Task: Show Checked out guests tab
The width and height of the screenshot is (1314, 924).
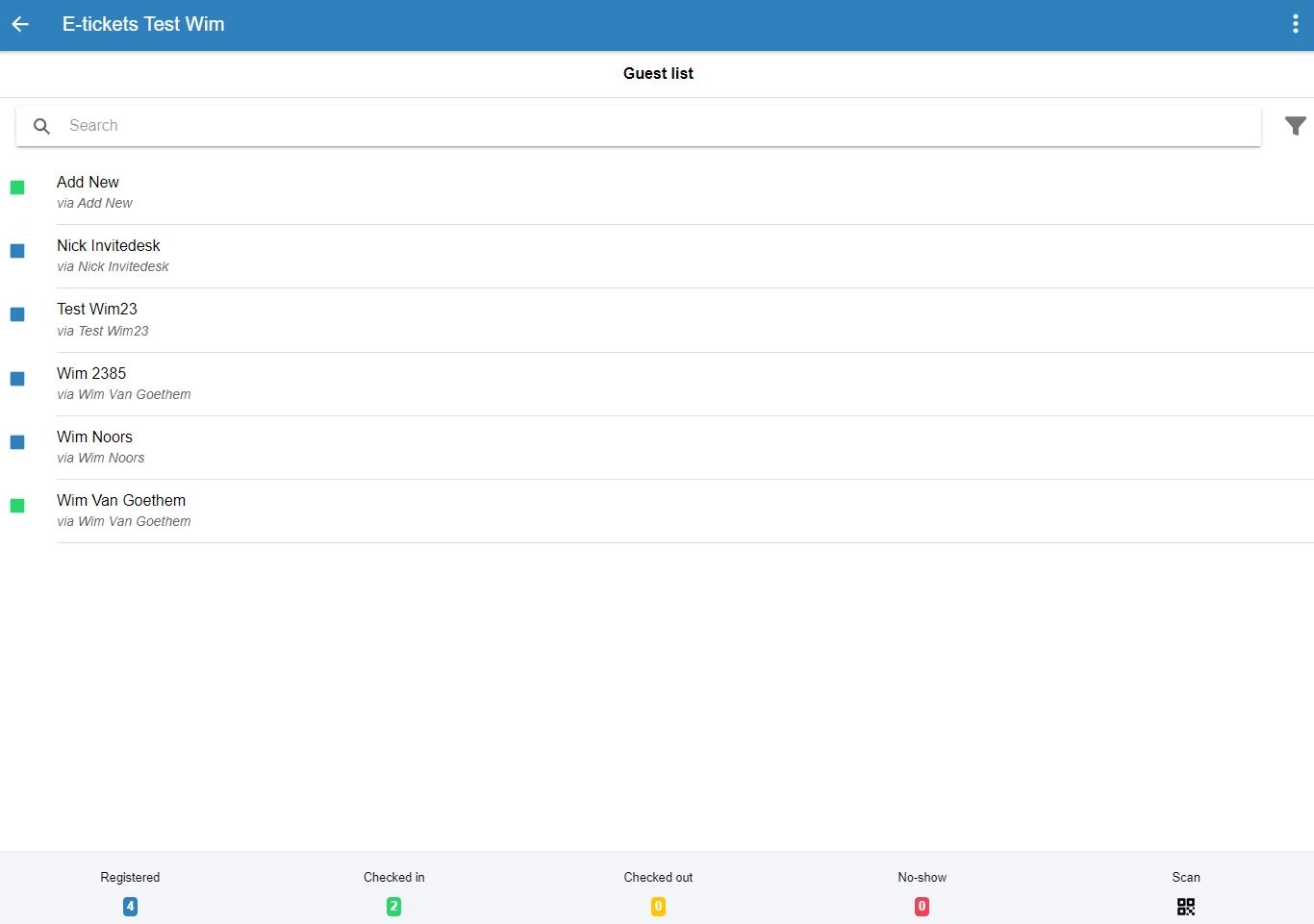Action: pos(658,889)
